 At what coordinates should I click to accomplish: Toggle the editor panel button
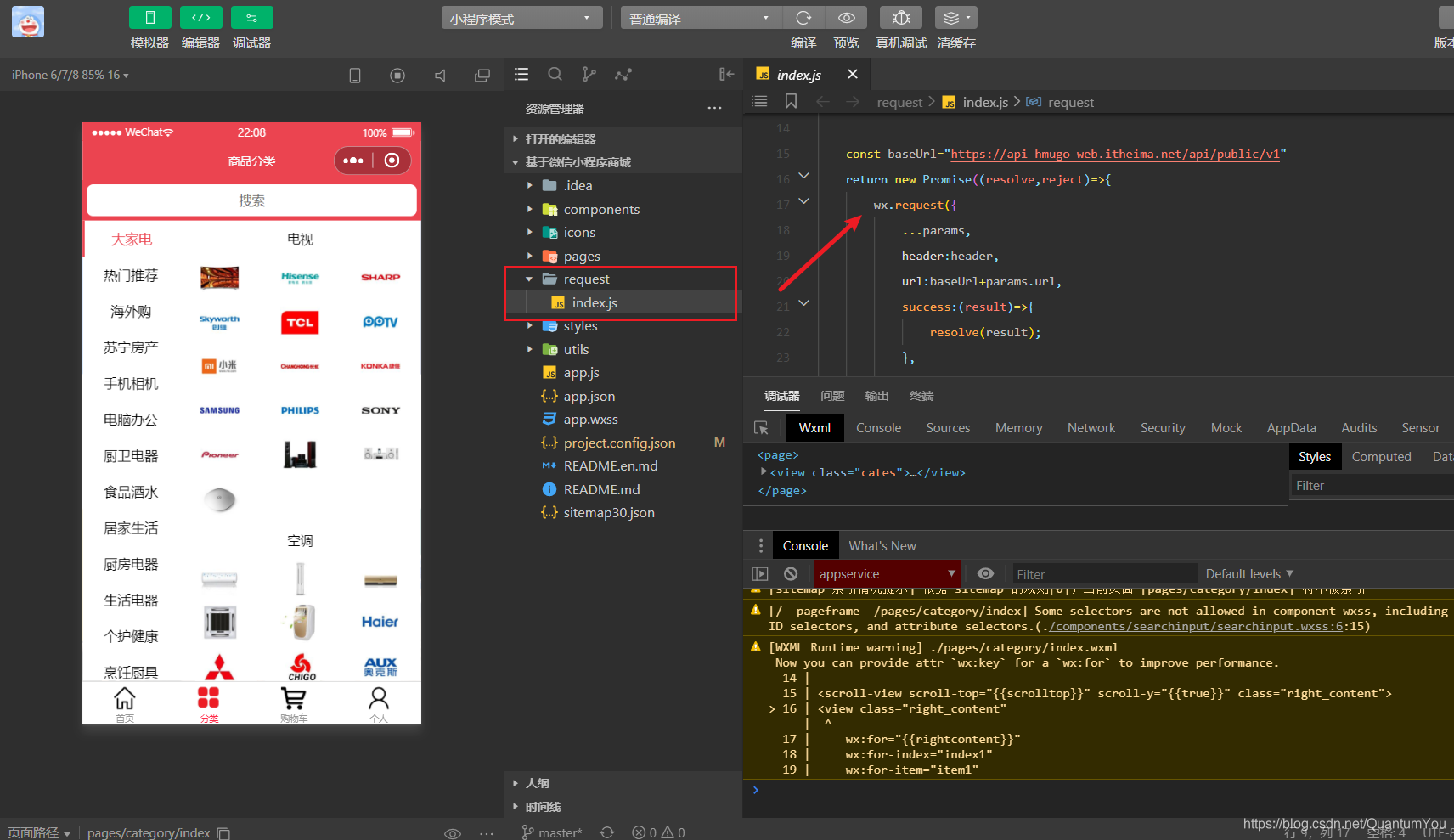coord(200,18)
